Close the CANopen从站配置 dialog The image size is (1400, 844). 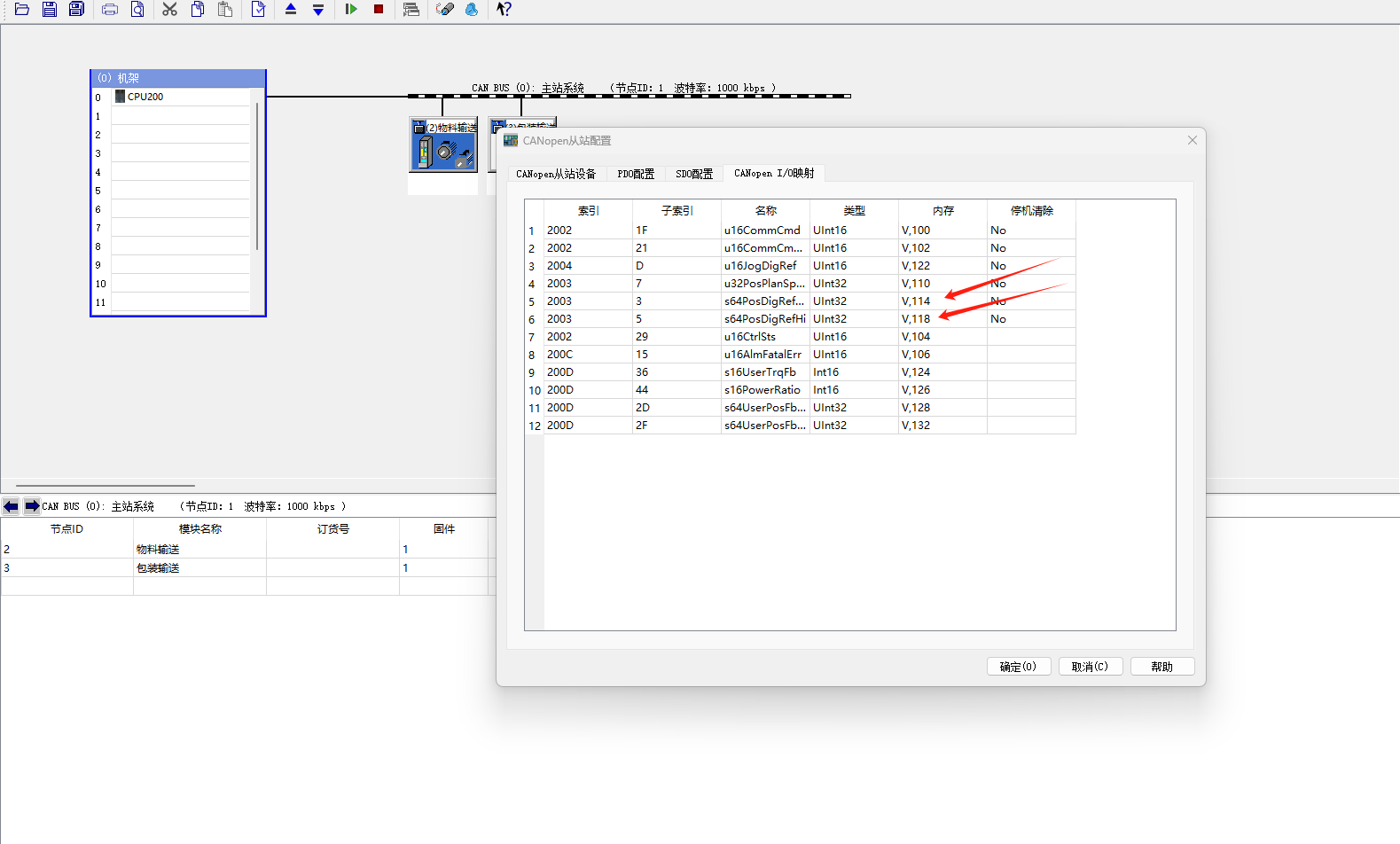1193,140
